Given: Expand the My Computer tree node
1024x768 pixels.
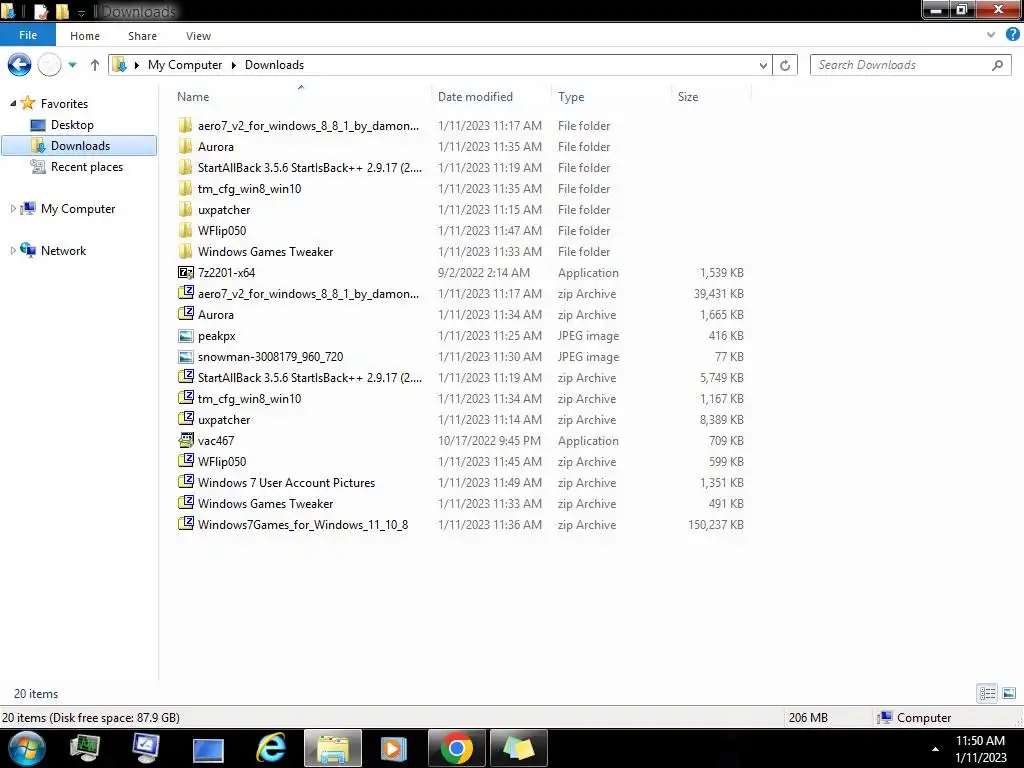Looking at the screenshot, I should click(x=13, y=208).
